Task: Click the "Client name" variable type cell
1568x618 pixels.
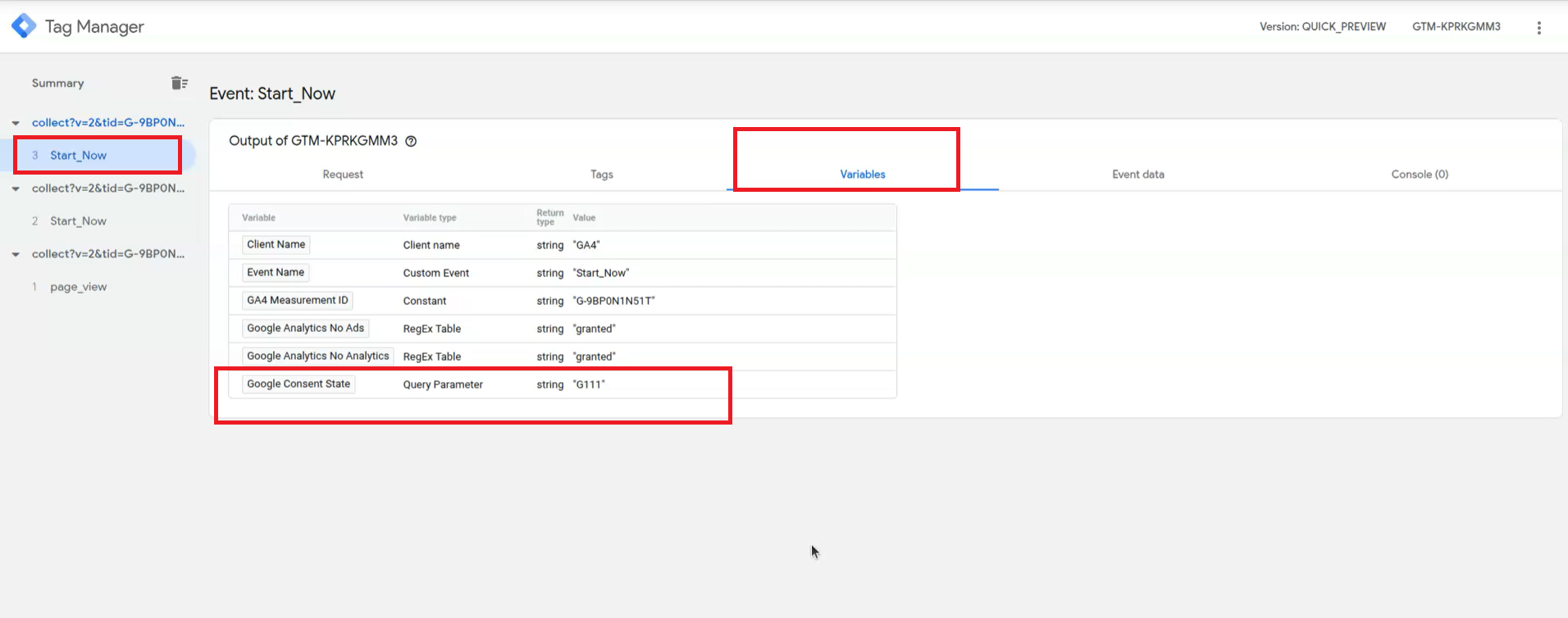Action: tap(431, 245)
